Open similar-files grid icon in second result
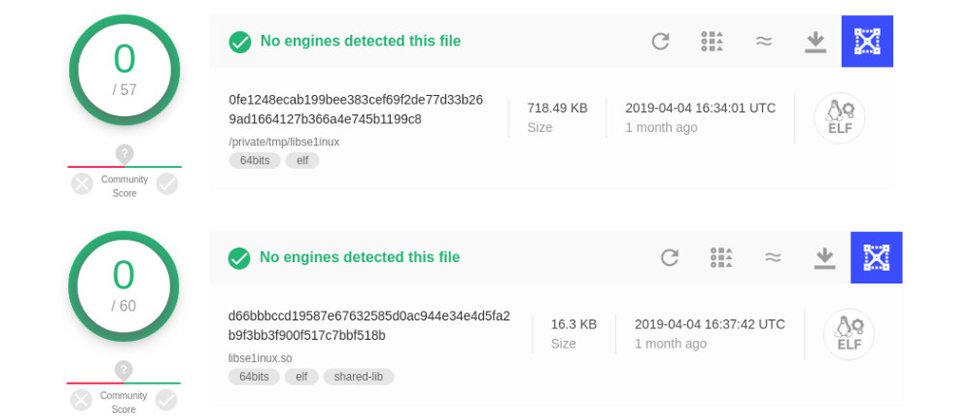Screen dimensions: 960x420 pos(721,257)
